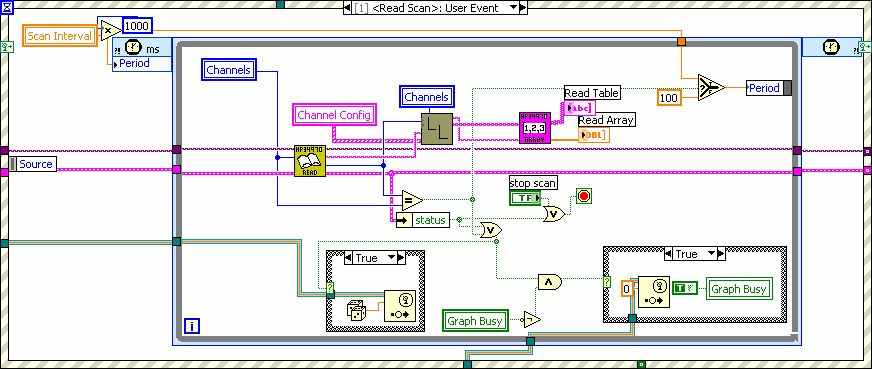
Task: Open the event case selector dropdown arrow
Action: (x=514, y=8)
